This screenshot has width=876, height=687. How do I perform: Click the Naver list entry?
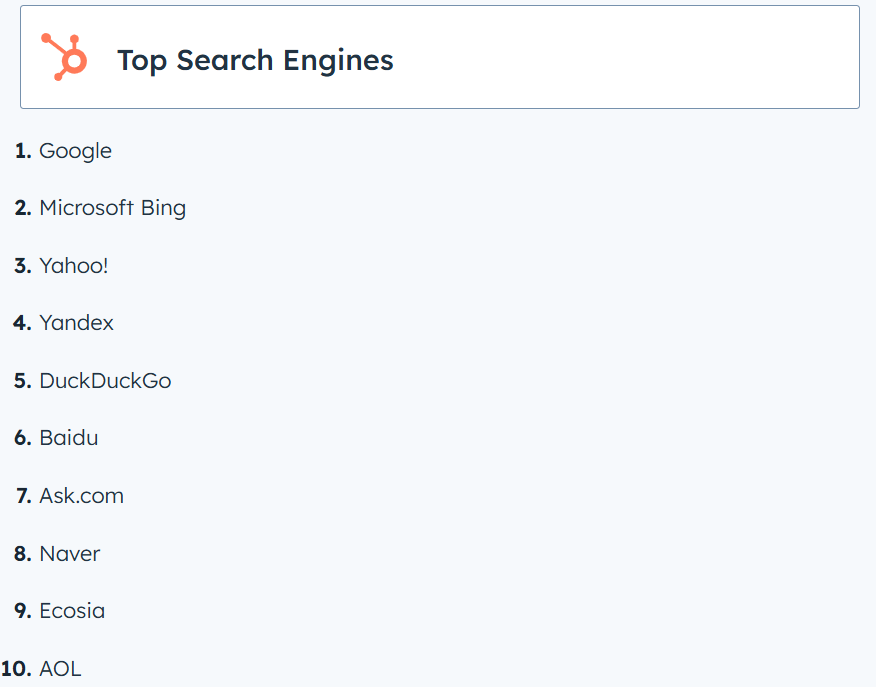69,554
